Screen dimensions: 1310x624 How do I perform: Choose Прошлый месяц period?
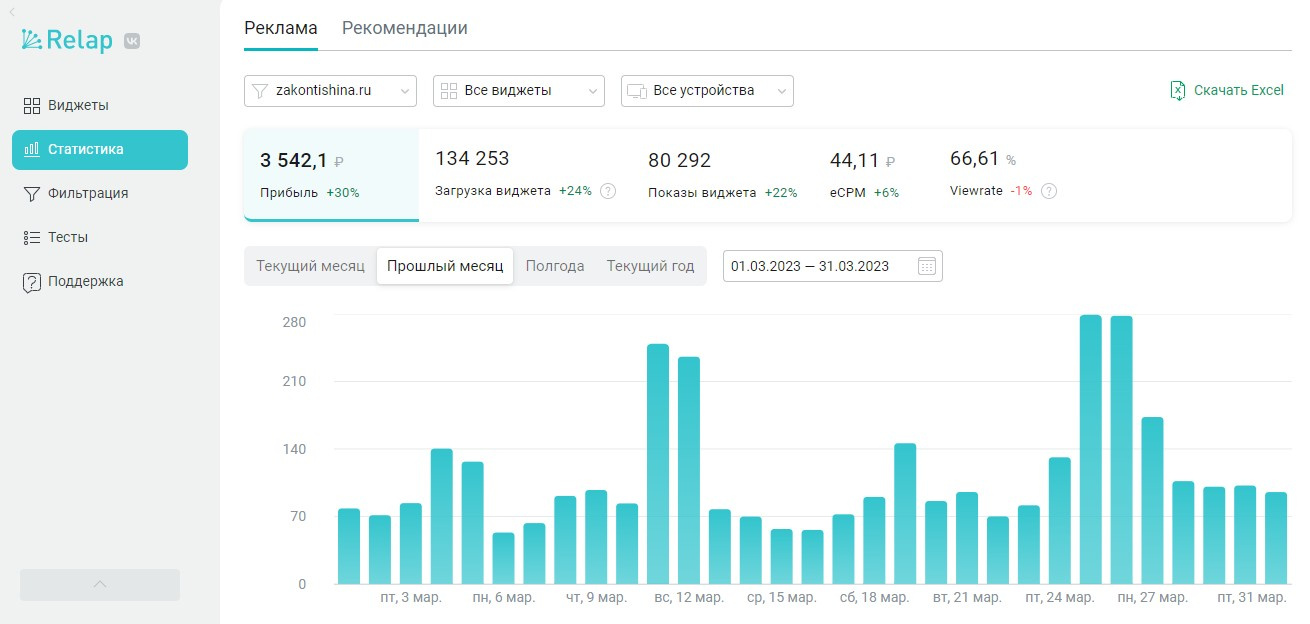click(445, 266)
